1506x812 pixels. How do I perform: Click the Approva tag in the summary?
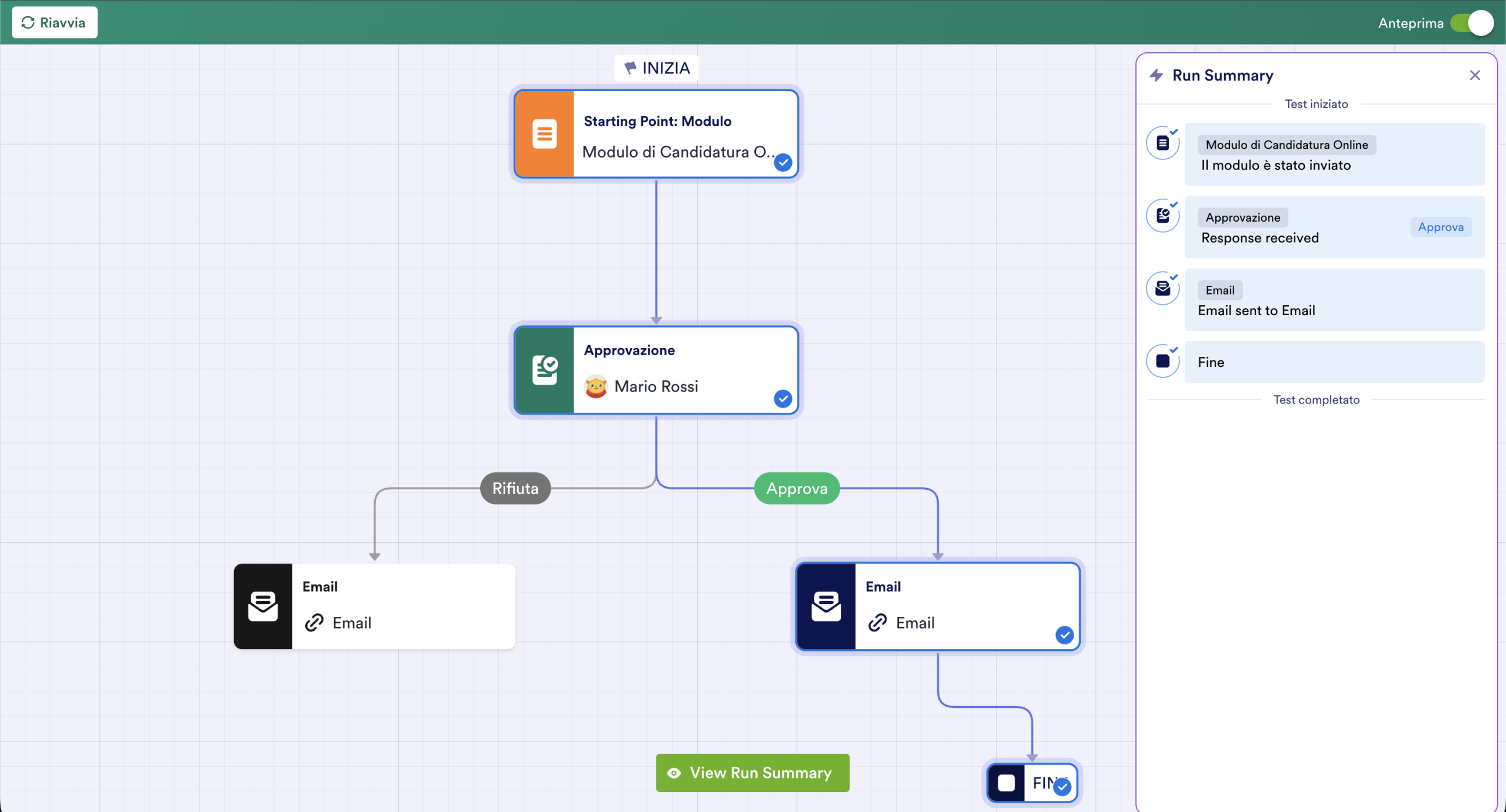click(x=1441, y=227)
